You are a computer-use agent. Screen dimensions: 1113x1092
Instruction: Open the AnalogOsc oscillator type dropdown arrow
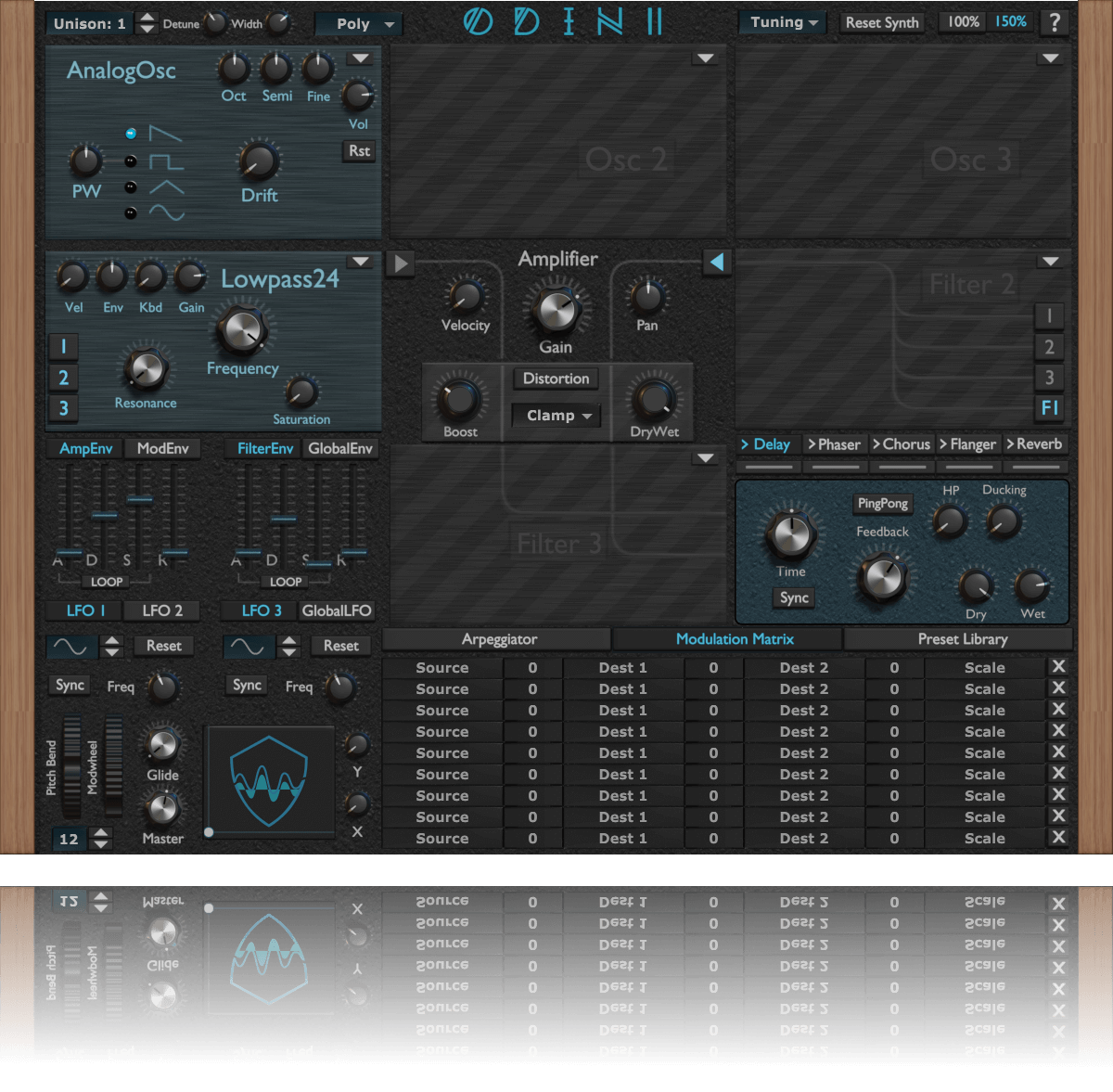click(360, 58)
